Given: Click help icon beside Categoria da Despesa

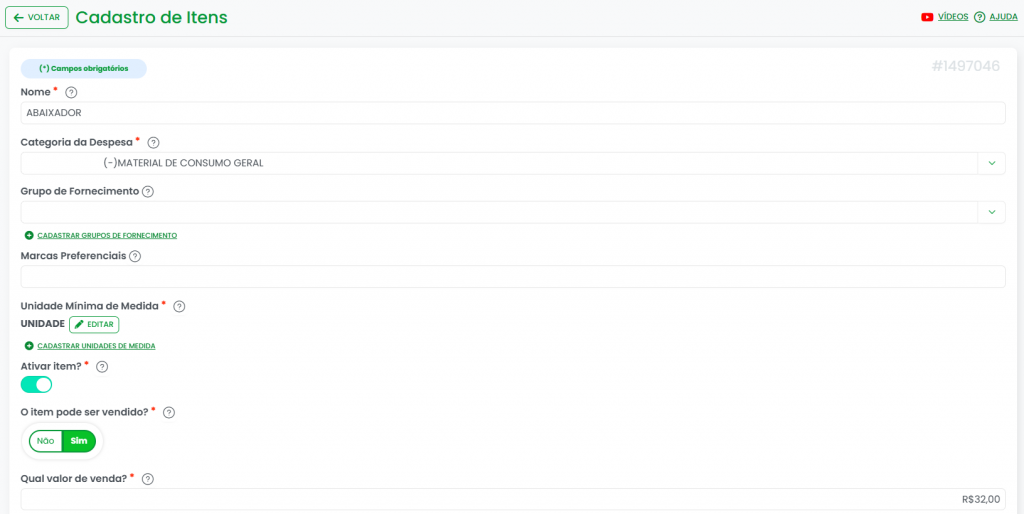Looking at the screenshot, I should coord(153,143).
